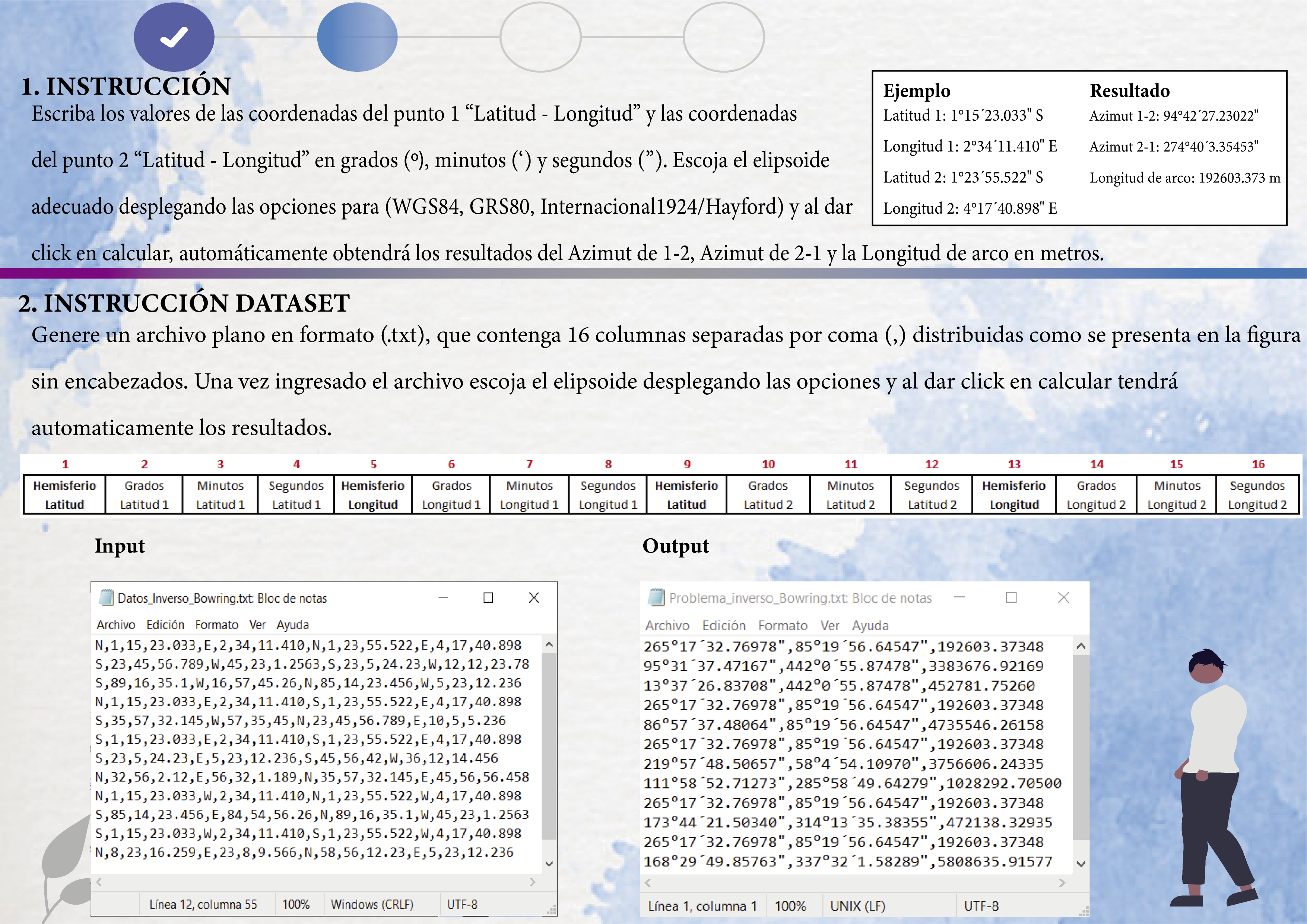Close the Problema_inverso_Bowring.txt output window
1307x924 pixels.
(1063, 598)
